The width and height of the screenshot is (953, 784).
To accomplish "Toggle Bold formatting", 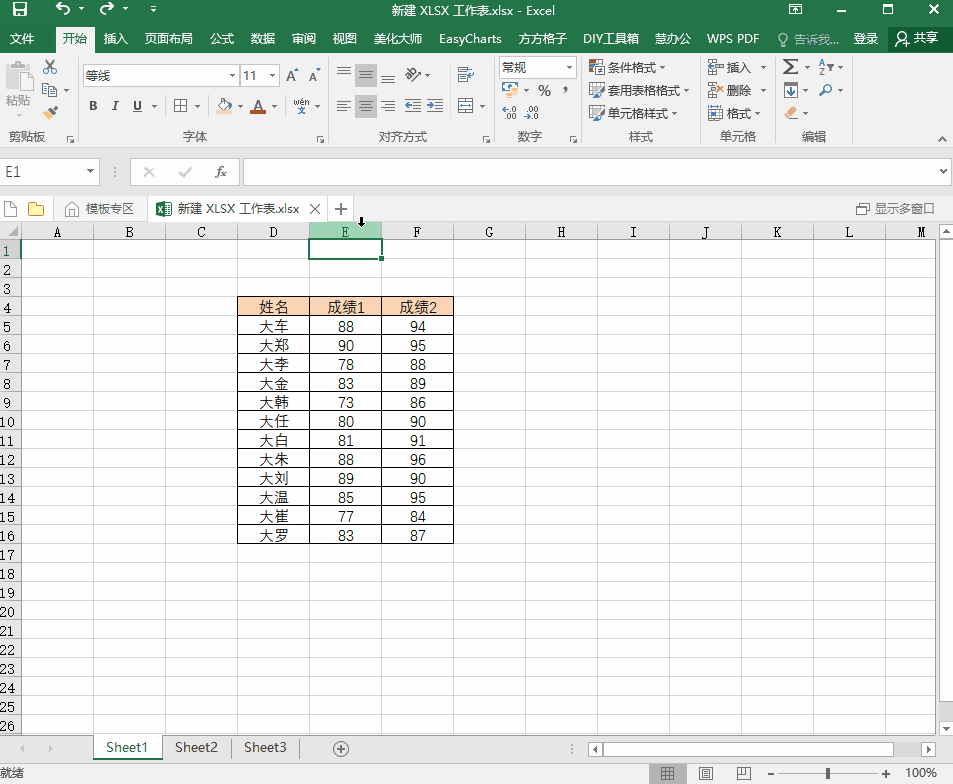I will 93,106.
